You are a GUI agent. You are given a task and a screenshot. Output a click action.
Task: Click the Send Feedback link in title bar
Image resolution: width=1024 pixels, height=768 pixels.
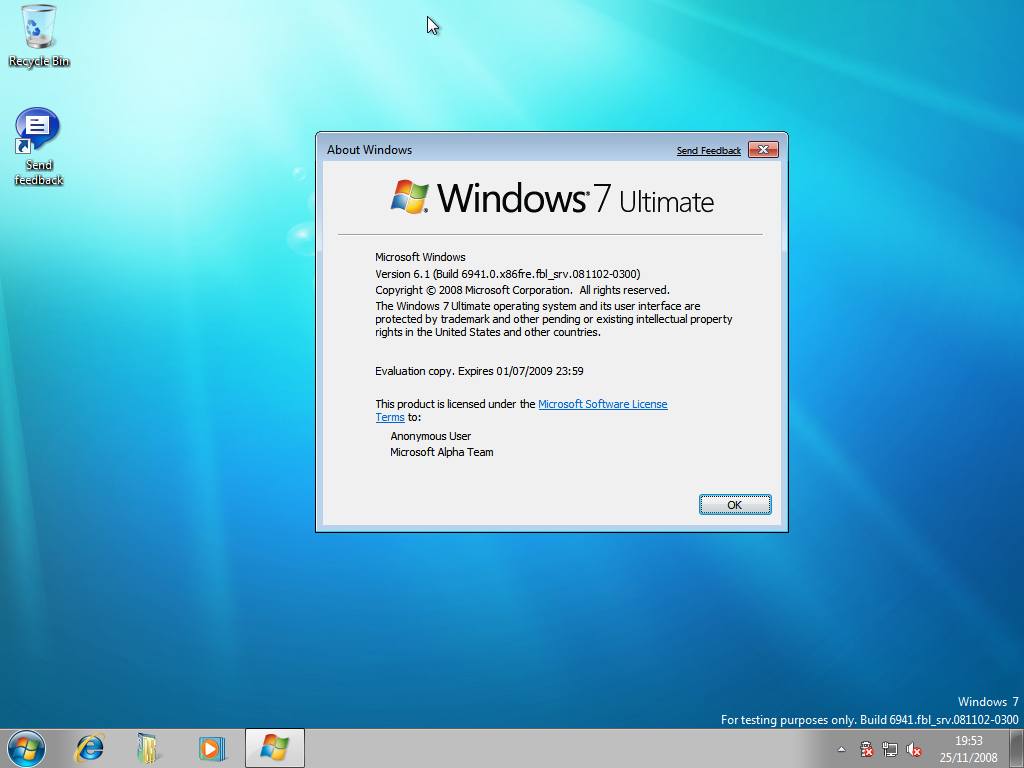pos(709,151)
